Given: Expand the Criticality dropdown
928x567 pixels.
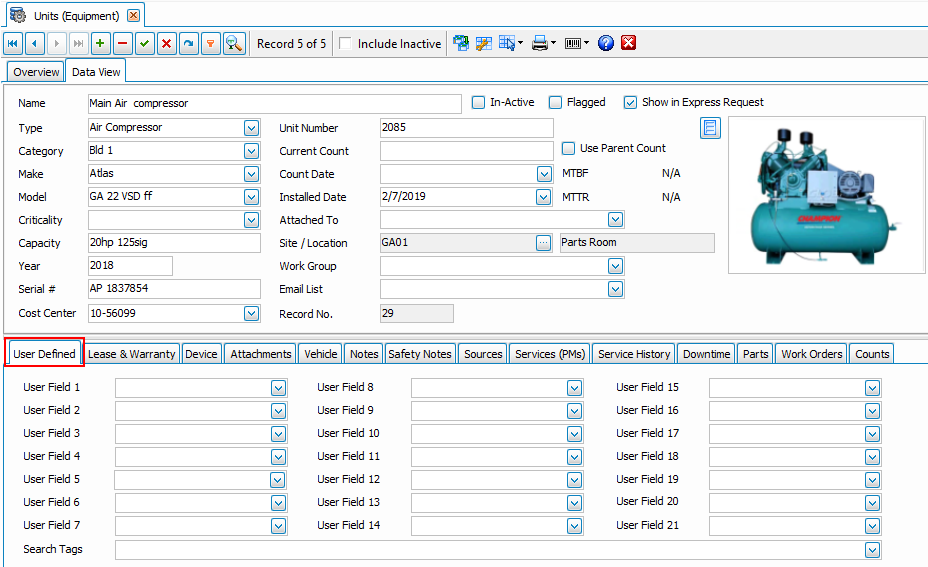Looking at the screenshot, I should (x=252, y=220).
